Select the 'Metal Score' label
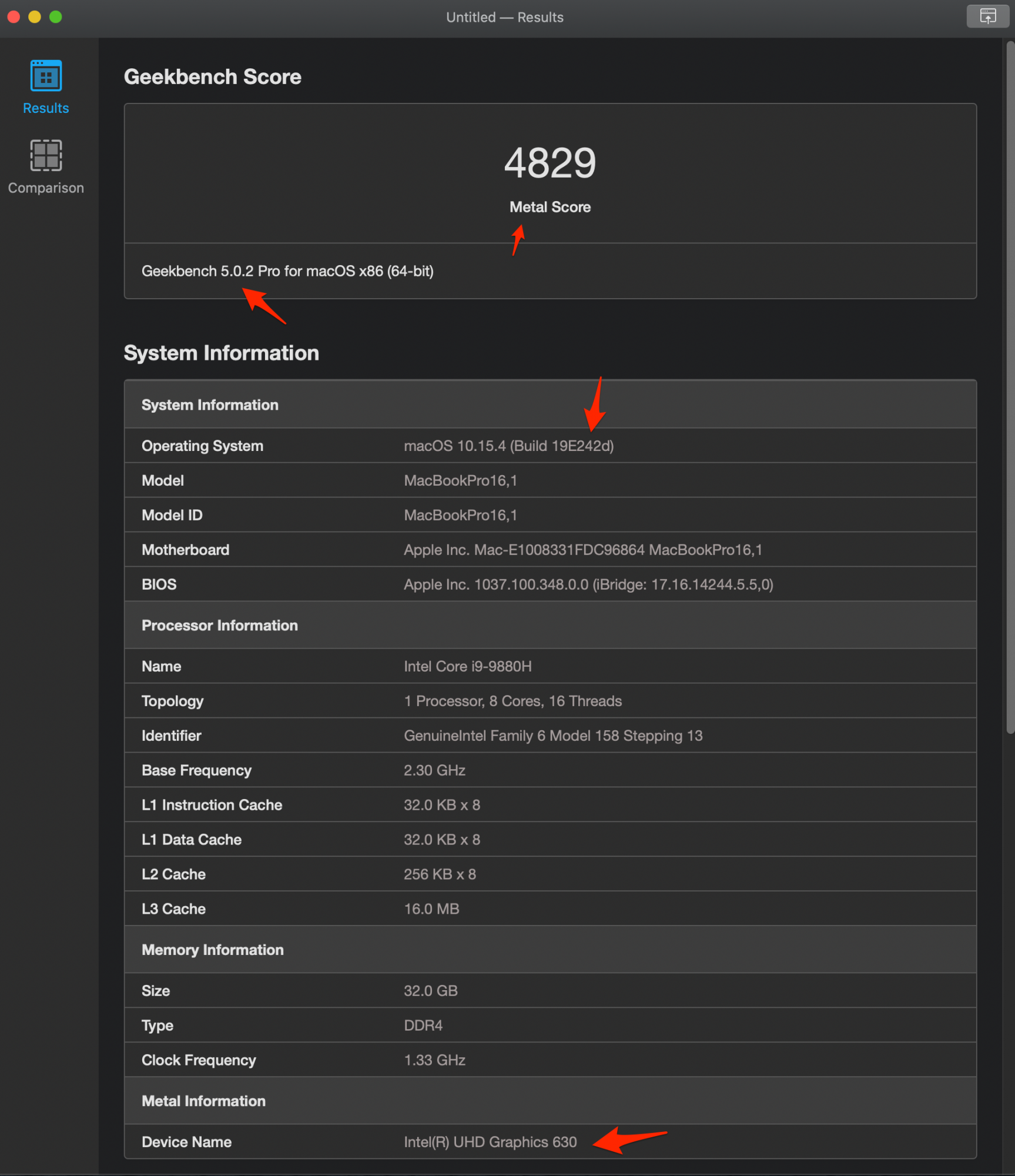This screenshot has height=1176, width=1015. (x=550, y=207)
